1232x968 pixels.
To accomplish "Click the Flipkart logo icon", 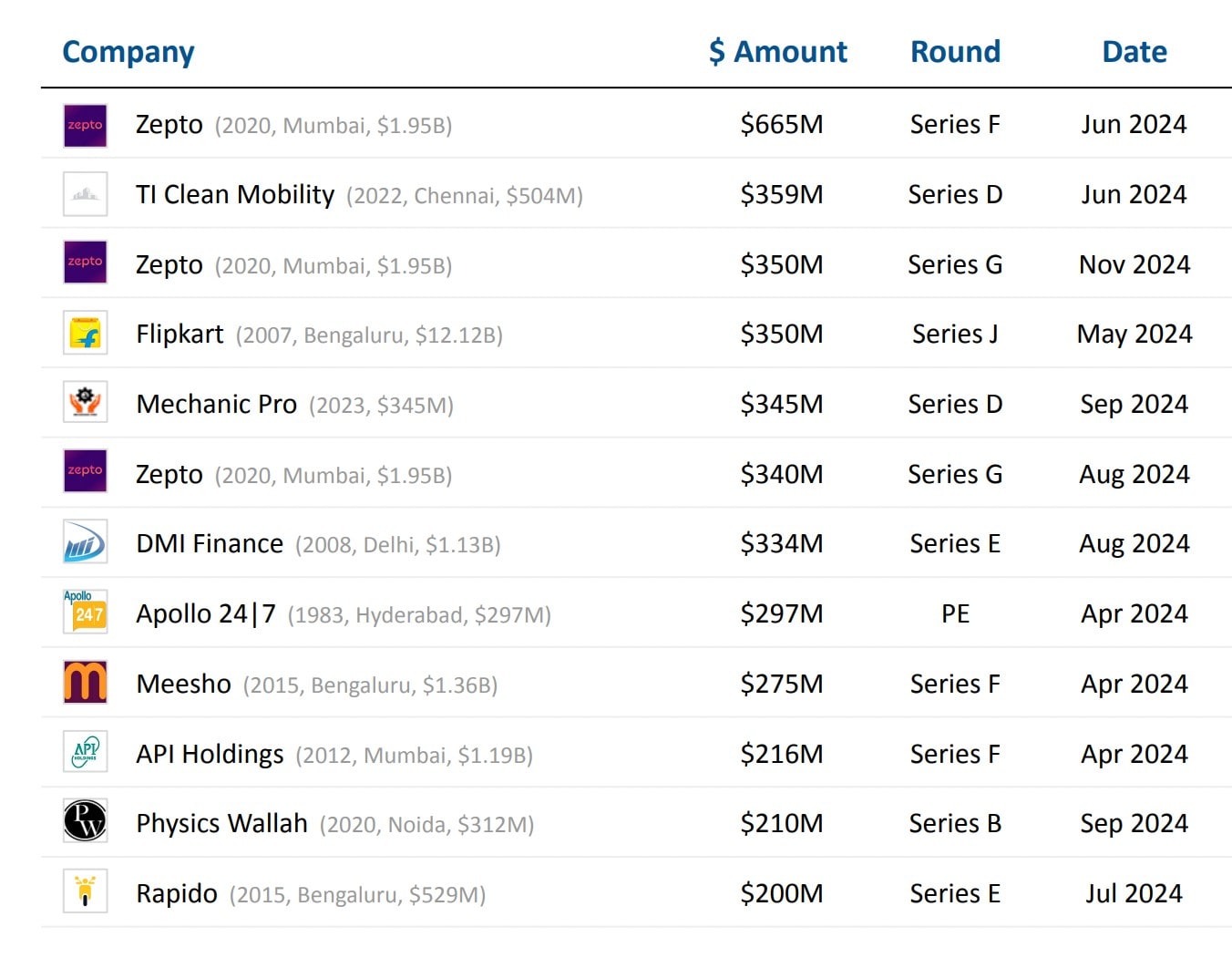I will tap(85, 334).
